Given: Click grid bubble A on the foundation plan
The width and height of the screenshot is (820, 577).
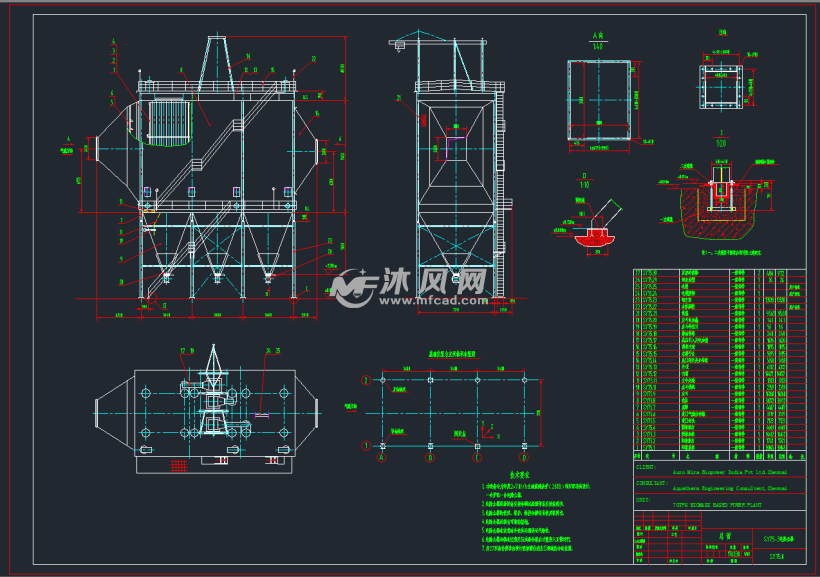Looking at the screenshot, I should point(382,456).
